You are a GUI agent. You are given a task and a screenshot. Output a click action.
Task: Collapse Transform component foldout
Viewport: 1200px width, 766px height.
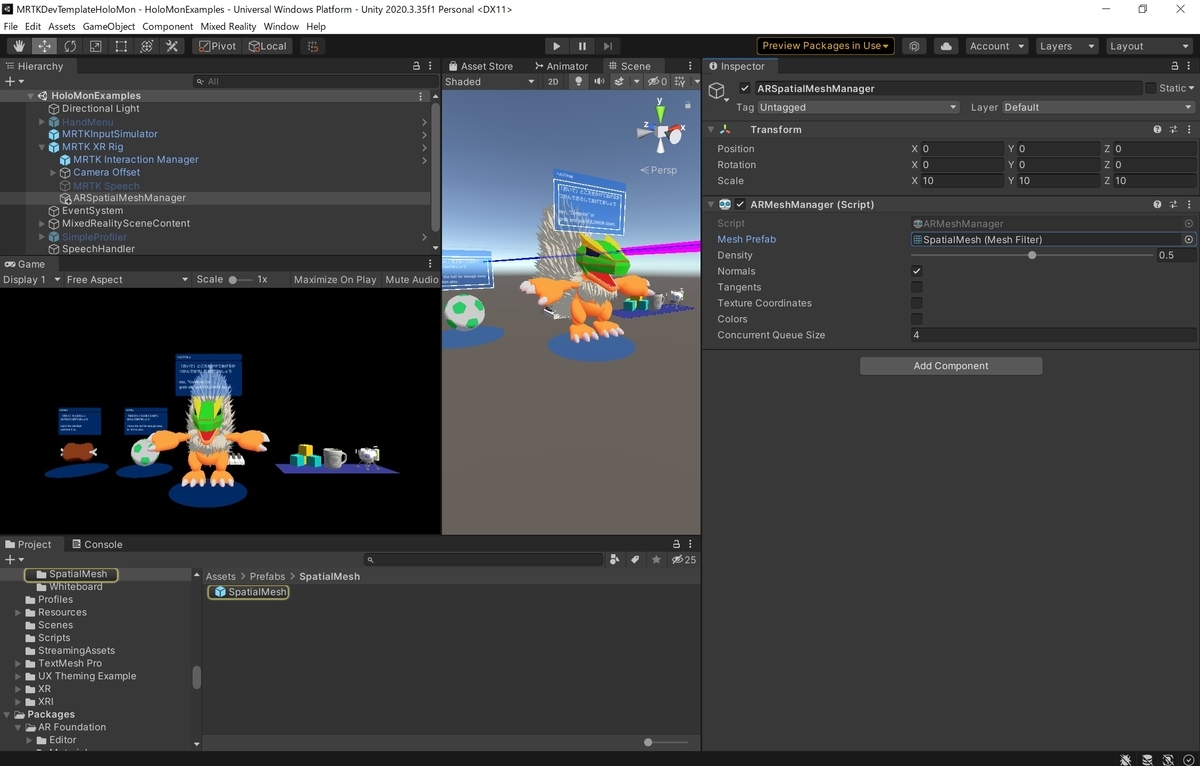point(711,130)
